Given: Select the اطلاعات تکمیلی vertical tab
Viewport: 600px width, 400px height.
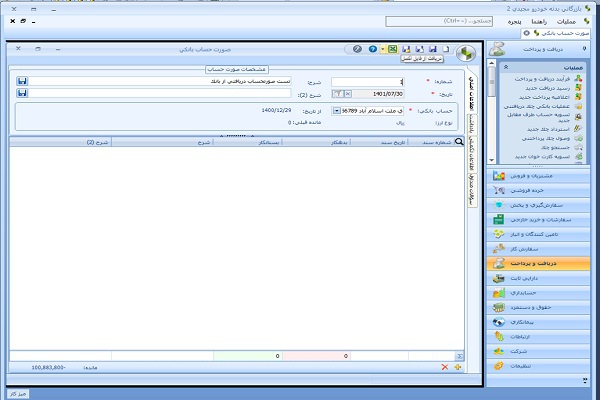Looking at the screenshot, I should 473,154.
